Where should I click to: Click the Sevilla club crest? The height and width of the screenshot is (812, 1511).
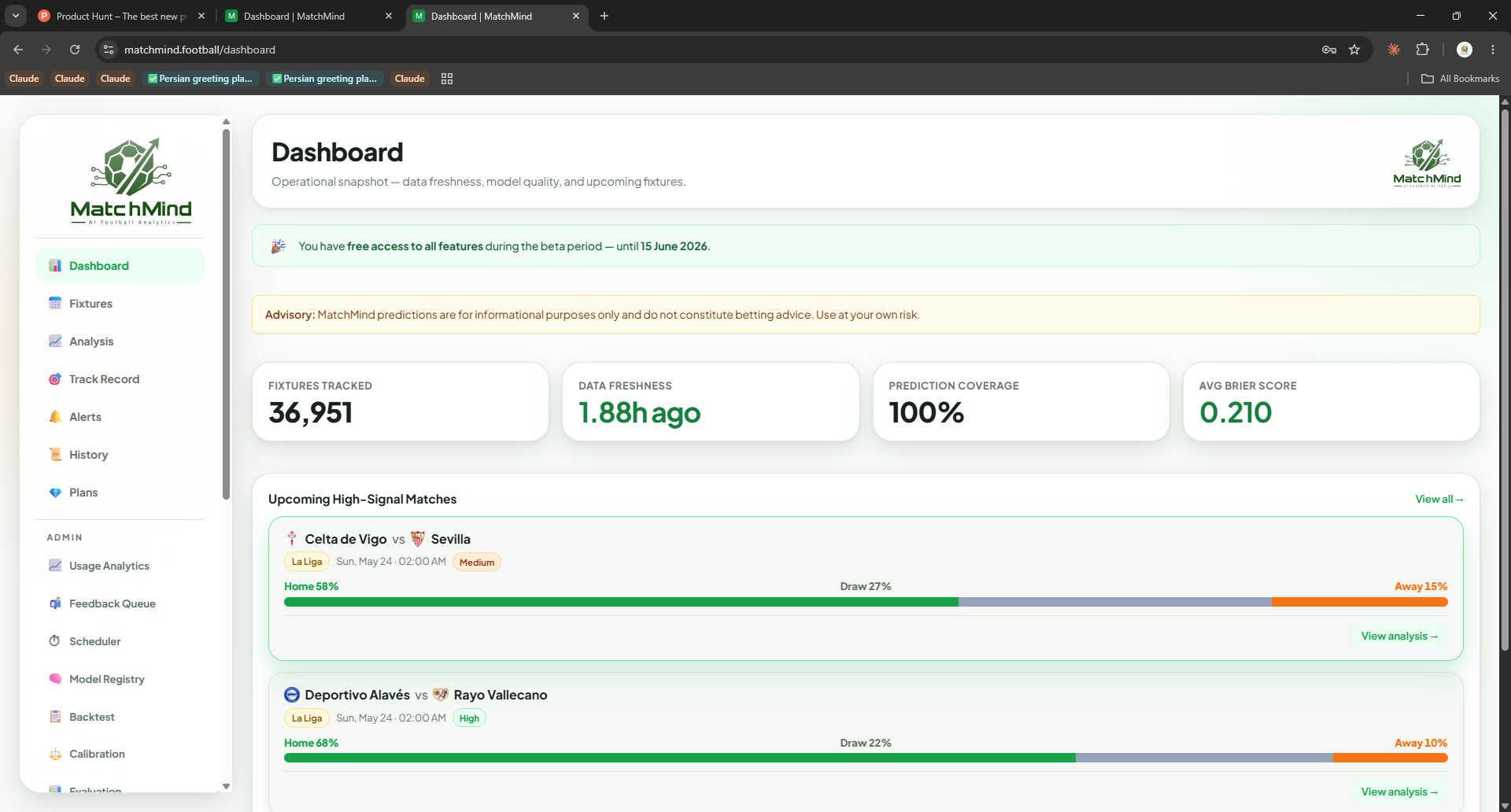(x=418, y=539)
